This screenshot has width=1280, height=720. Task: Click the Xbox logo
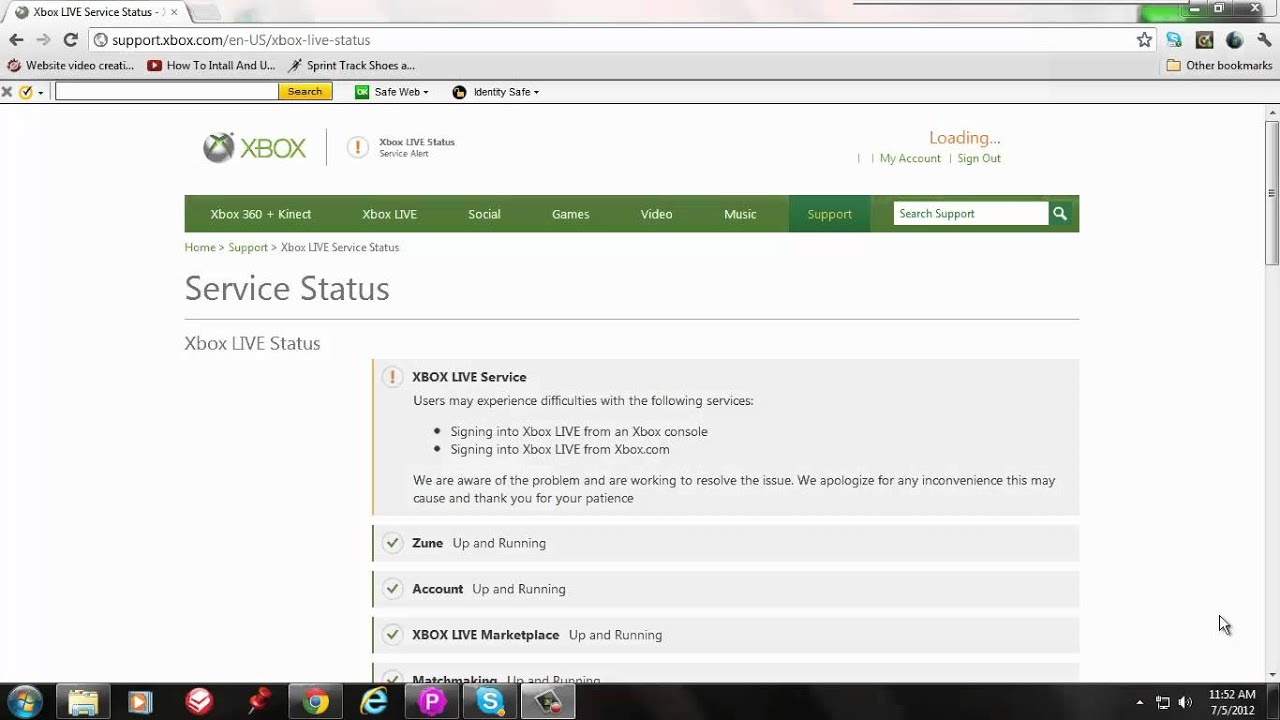[x=254, y=148]
